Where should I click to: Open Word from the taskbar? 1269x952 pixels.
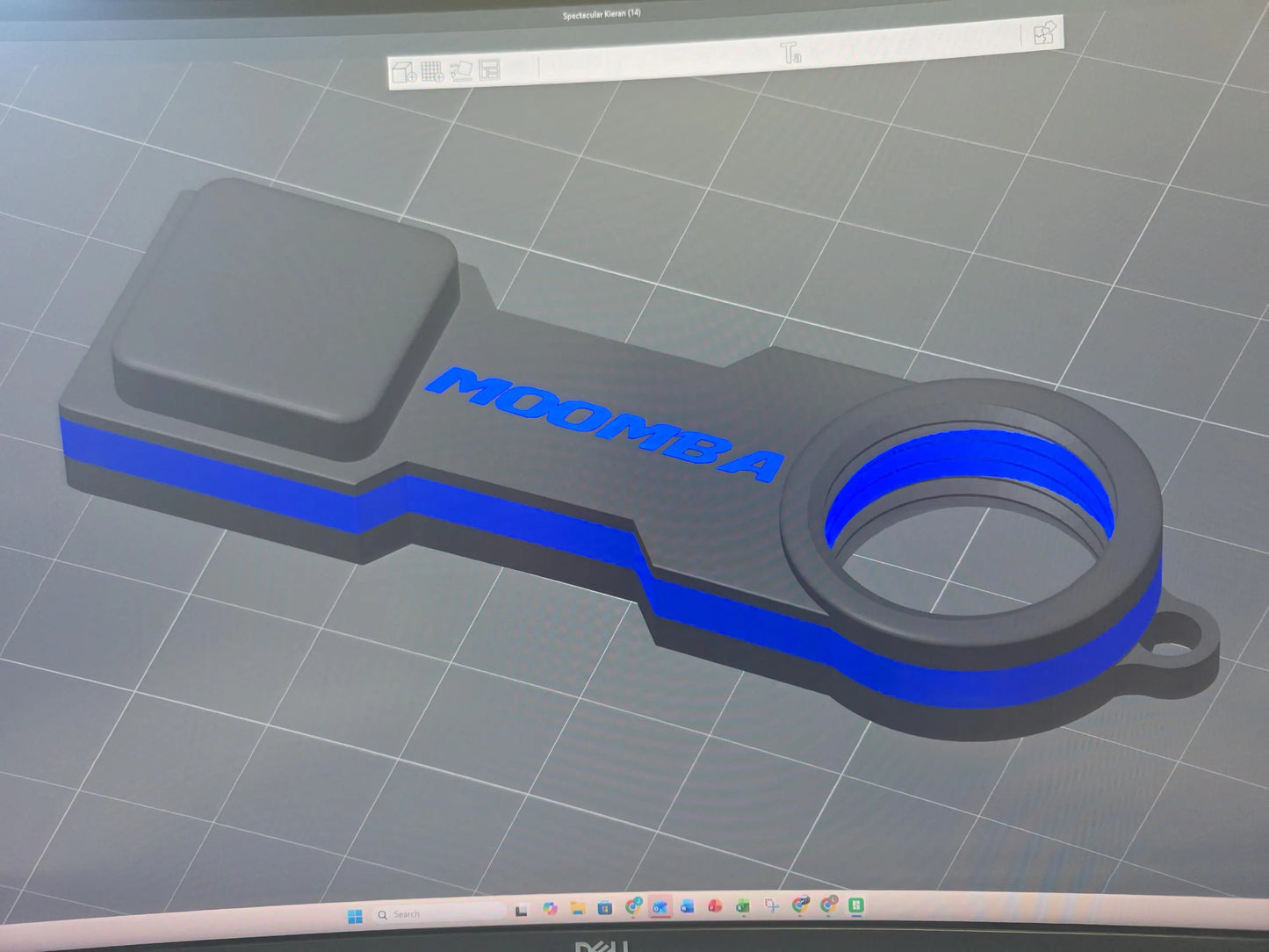687,906
